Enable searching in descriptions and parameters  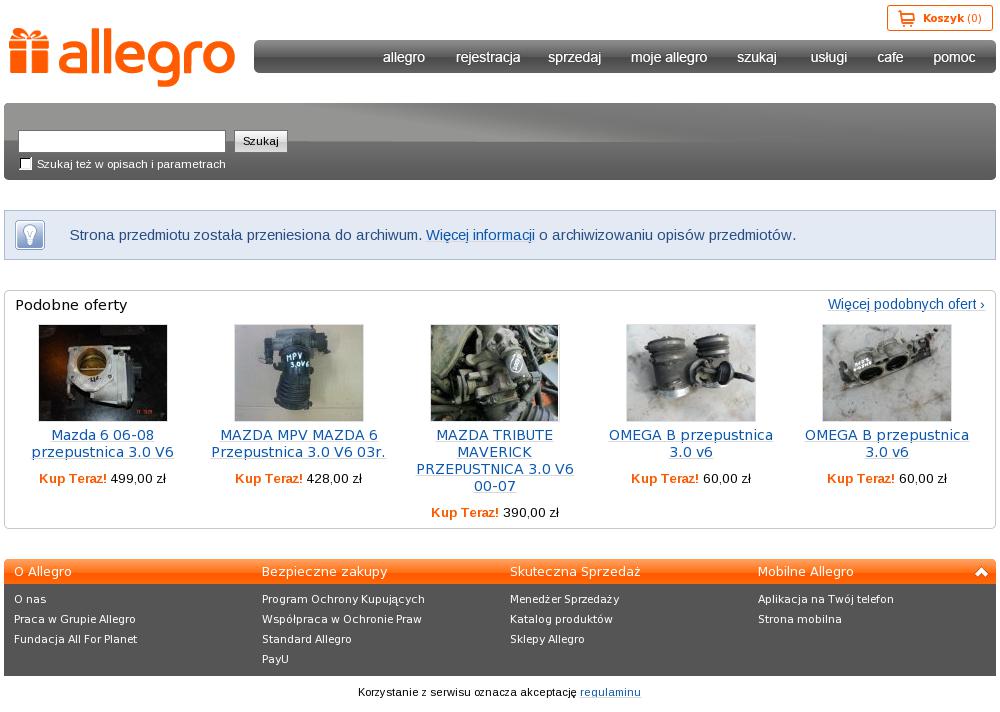point(26,164)
